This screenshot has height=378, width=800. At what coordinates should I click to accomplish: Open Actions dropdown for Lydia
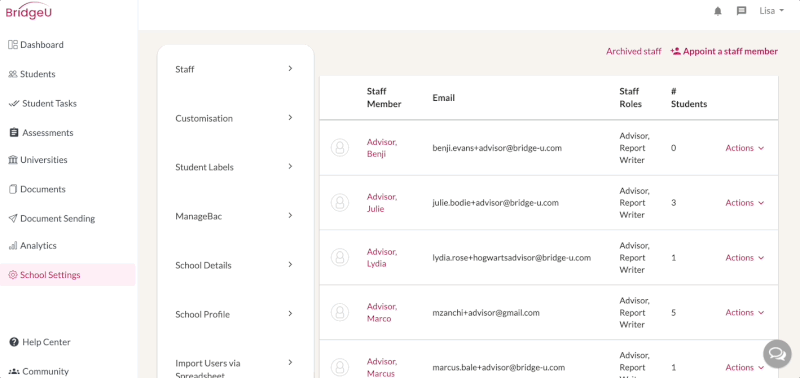[x=744, y=258]
